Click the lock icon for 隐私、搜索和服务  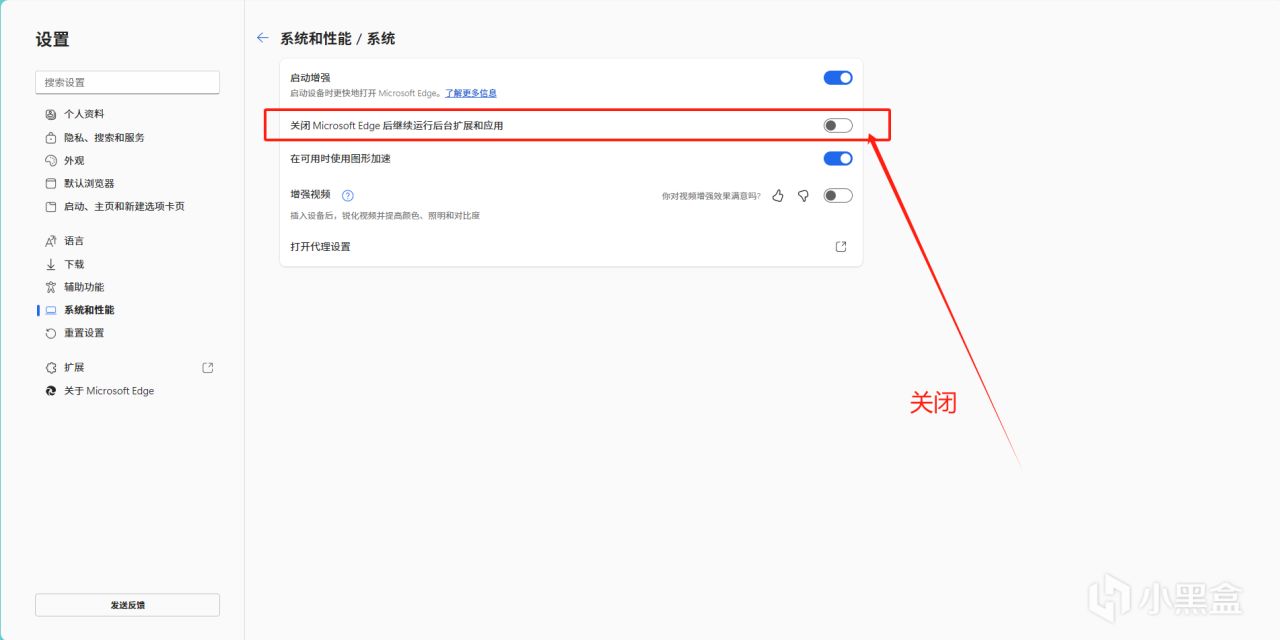pyautogui.click(x=51, y=137)
